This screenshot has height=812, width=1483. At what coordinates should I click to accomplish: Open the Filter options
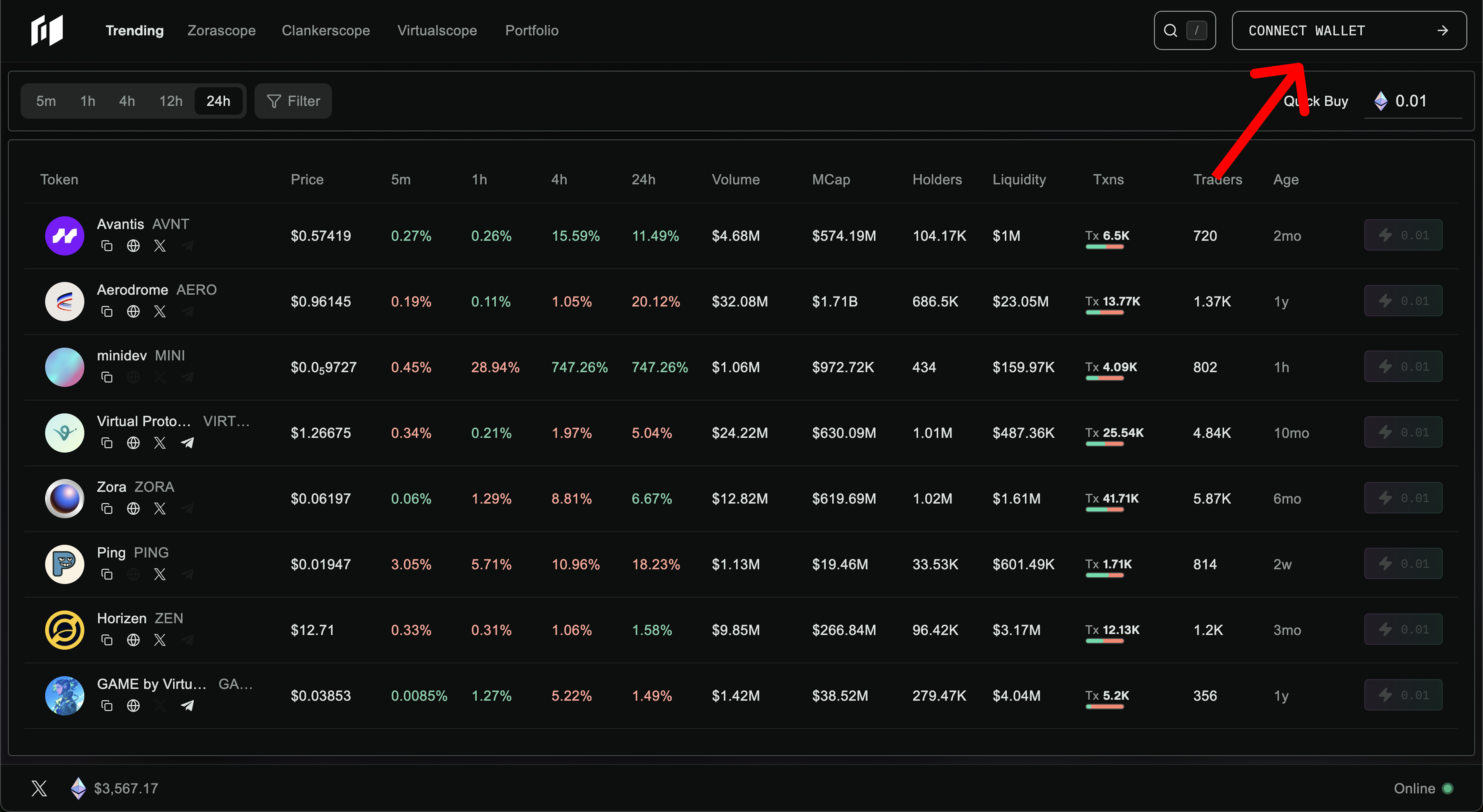point(293,101)
